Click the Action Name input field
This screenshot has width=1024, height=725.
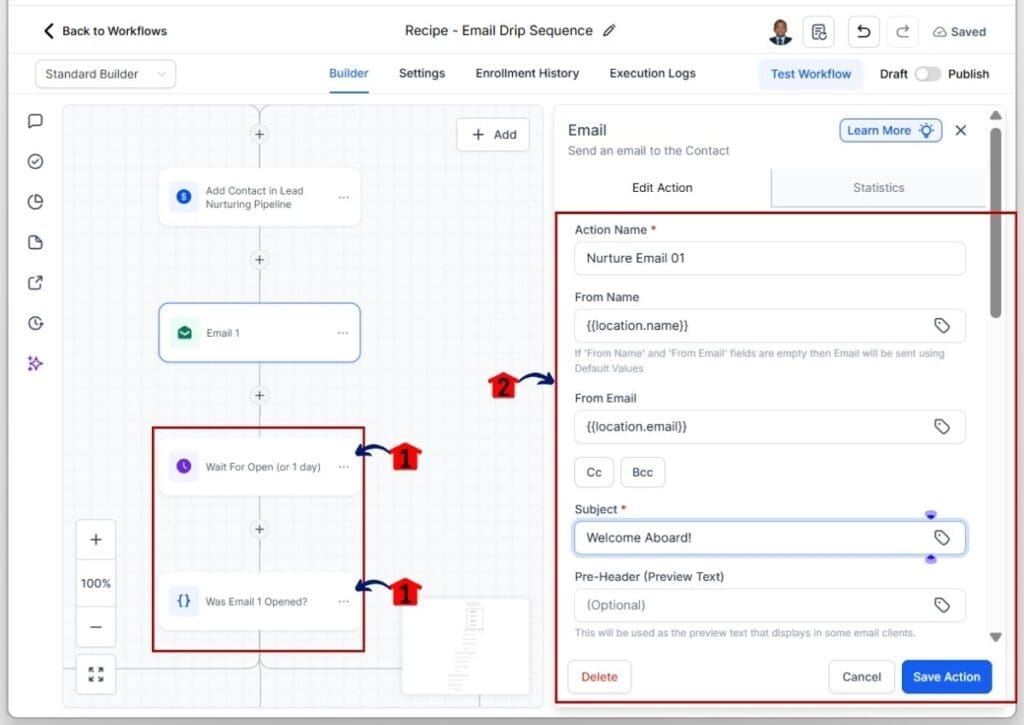tap(769, 258)
